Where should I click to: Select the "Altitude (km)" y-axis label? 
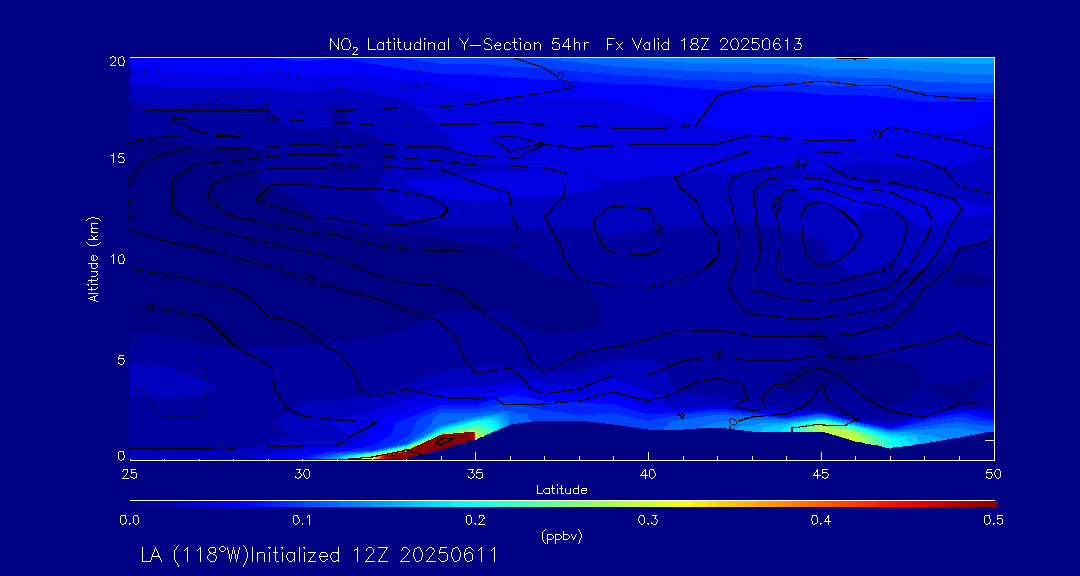click(94, 258)
